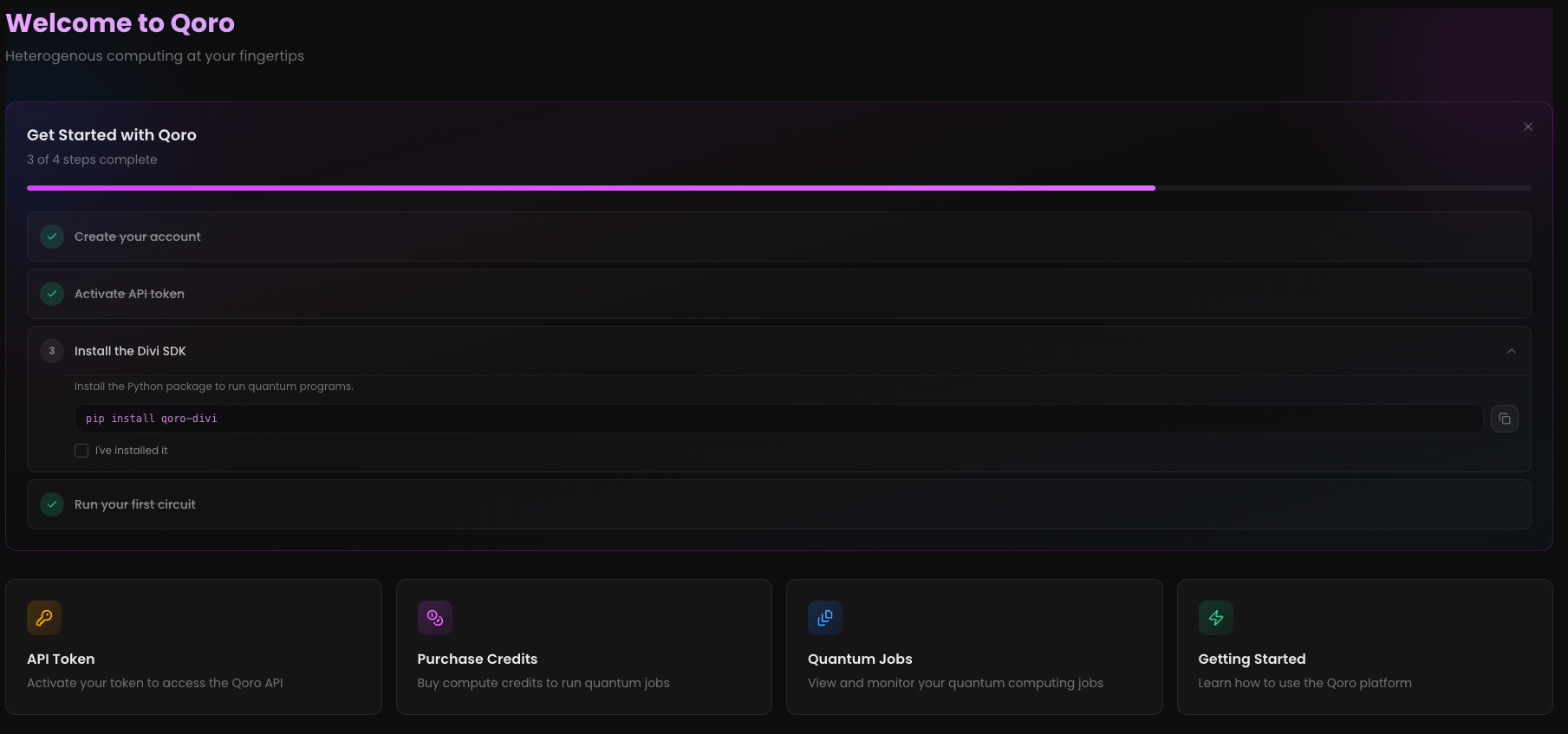Expand the Create your account step
This screenshot has height=734, width=1568.
click(778, 237)
